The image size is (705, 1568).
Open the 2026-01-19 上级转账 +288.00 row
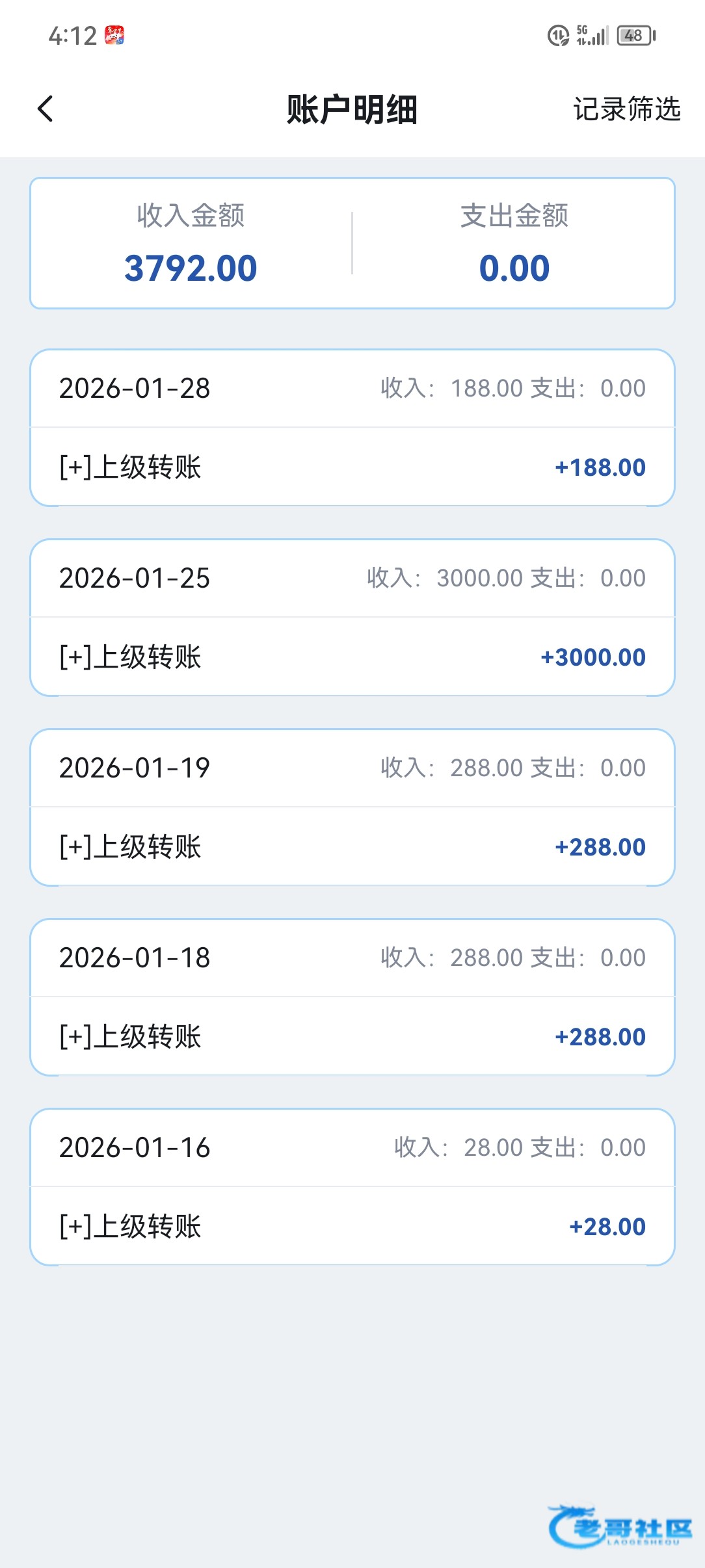point(352,846)
